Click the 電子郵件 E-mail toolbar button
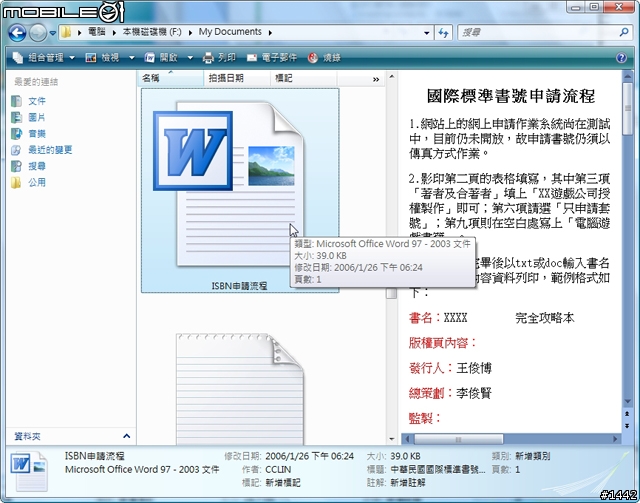The height and width of the screenshot is (503, 640). click(271, 58)
